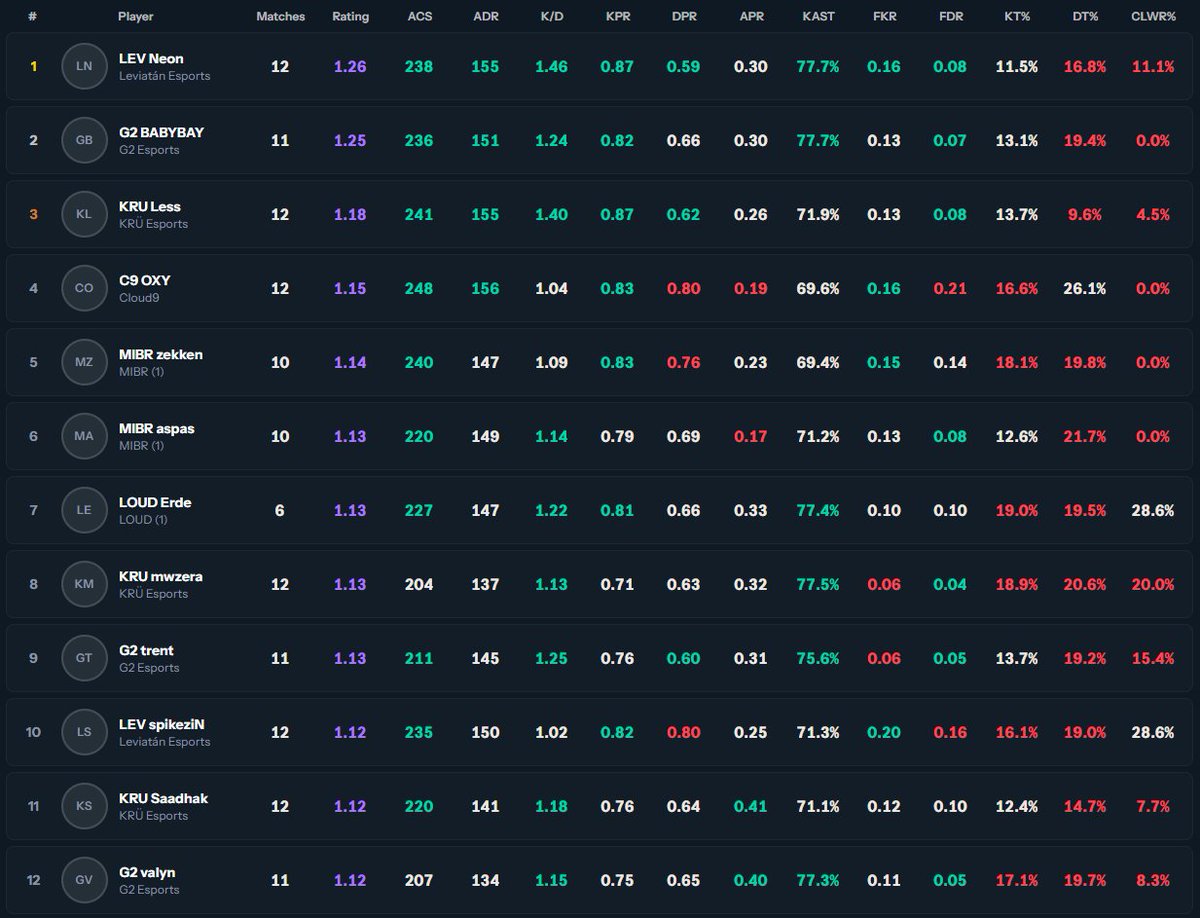1200x918 pixels.
Task: Open G2 BABYBAY player profile
Action: [161, 133]
